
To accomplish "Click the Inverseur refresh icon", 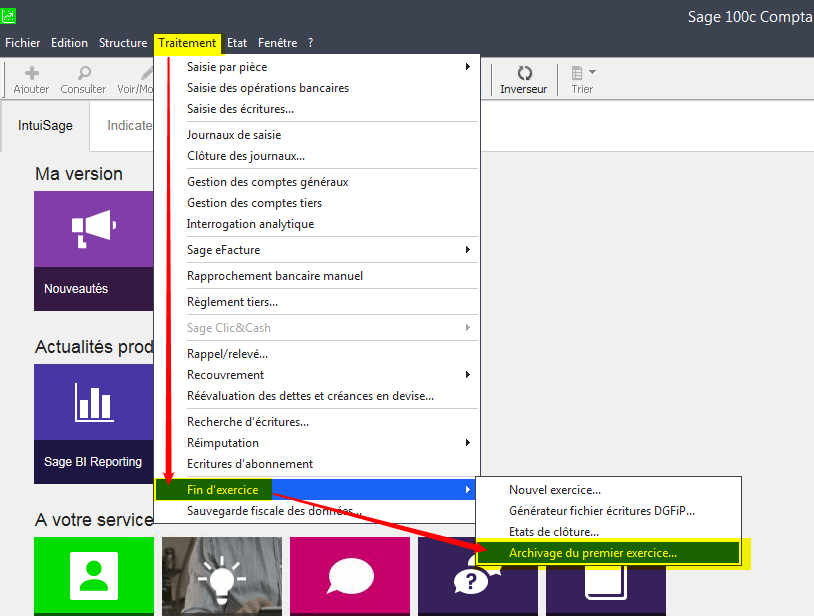I will (x=524, y=74).
